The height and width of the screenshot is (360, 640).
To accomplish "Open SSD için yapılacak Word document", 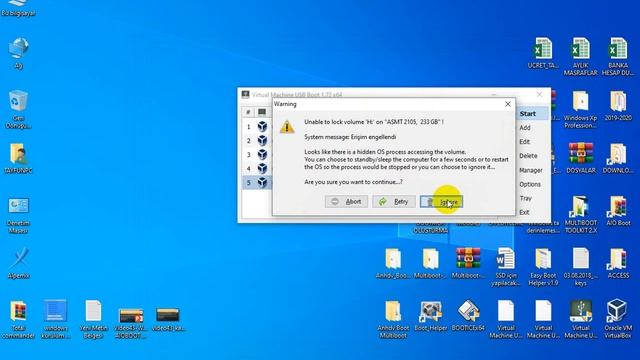I will coord(505,267).
